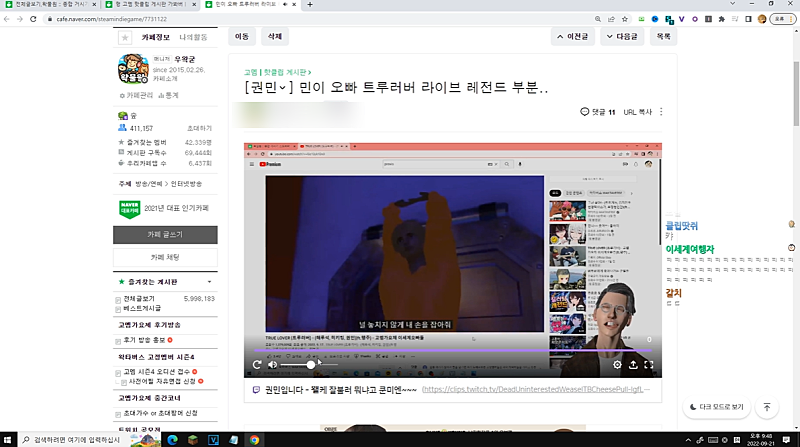
Task: Click the green extension icon in toolbar
Action: click(641, 19)
